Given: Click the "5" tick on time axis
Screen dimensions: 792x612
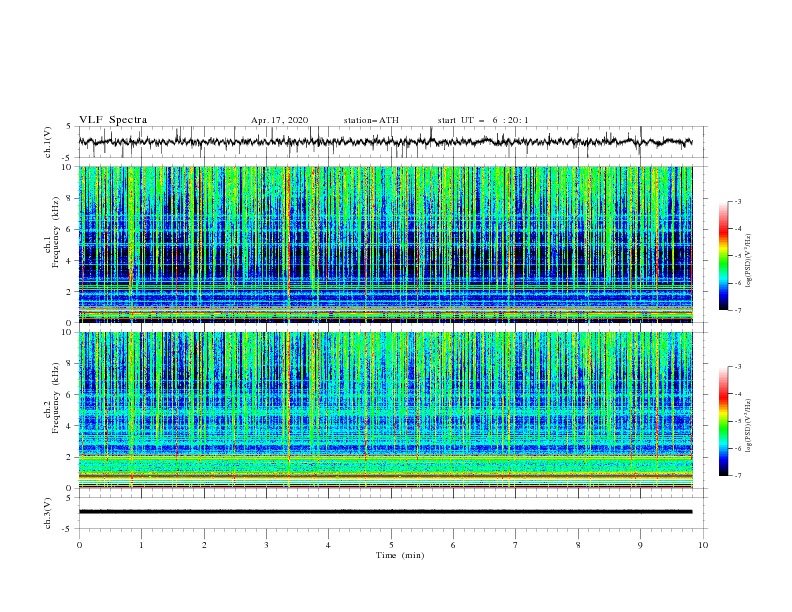Looking at the screenshot, I should coord(391,545).
